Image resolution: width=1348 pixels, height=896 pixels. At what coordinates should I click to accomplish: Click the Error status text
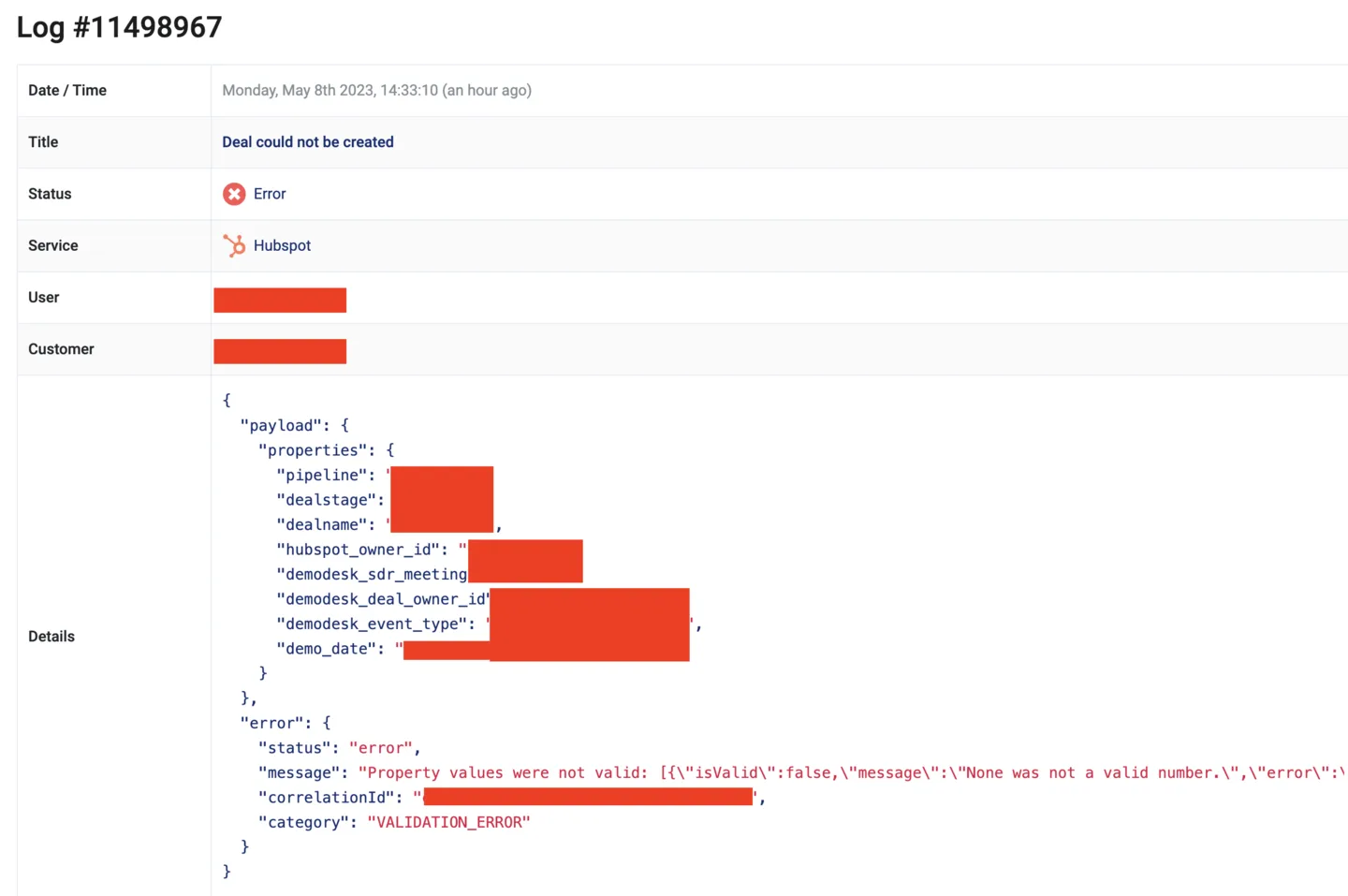[270, 194]
